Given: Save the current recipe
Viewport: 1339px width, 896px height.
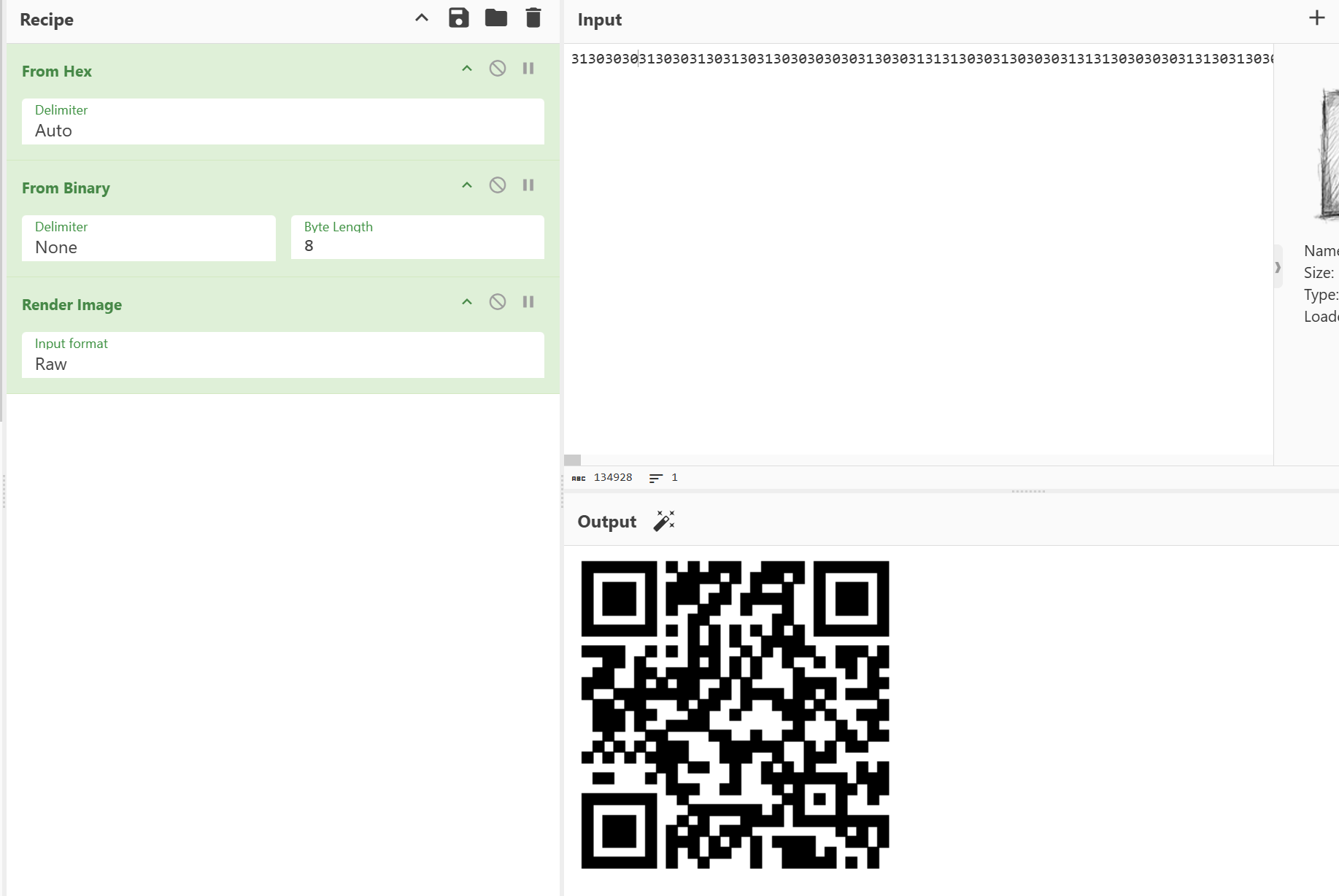Looking at the screenshot, I should coord(458,18).
